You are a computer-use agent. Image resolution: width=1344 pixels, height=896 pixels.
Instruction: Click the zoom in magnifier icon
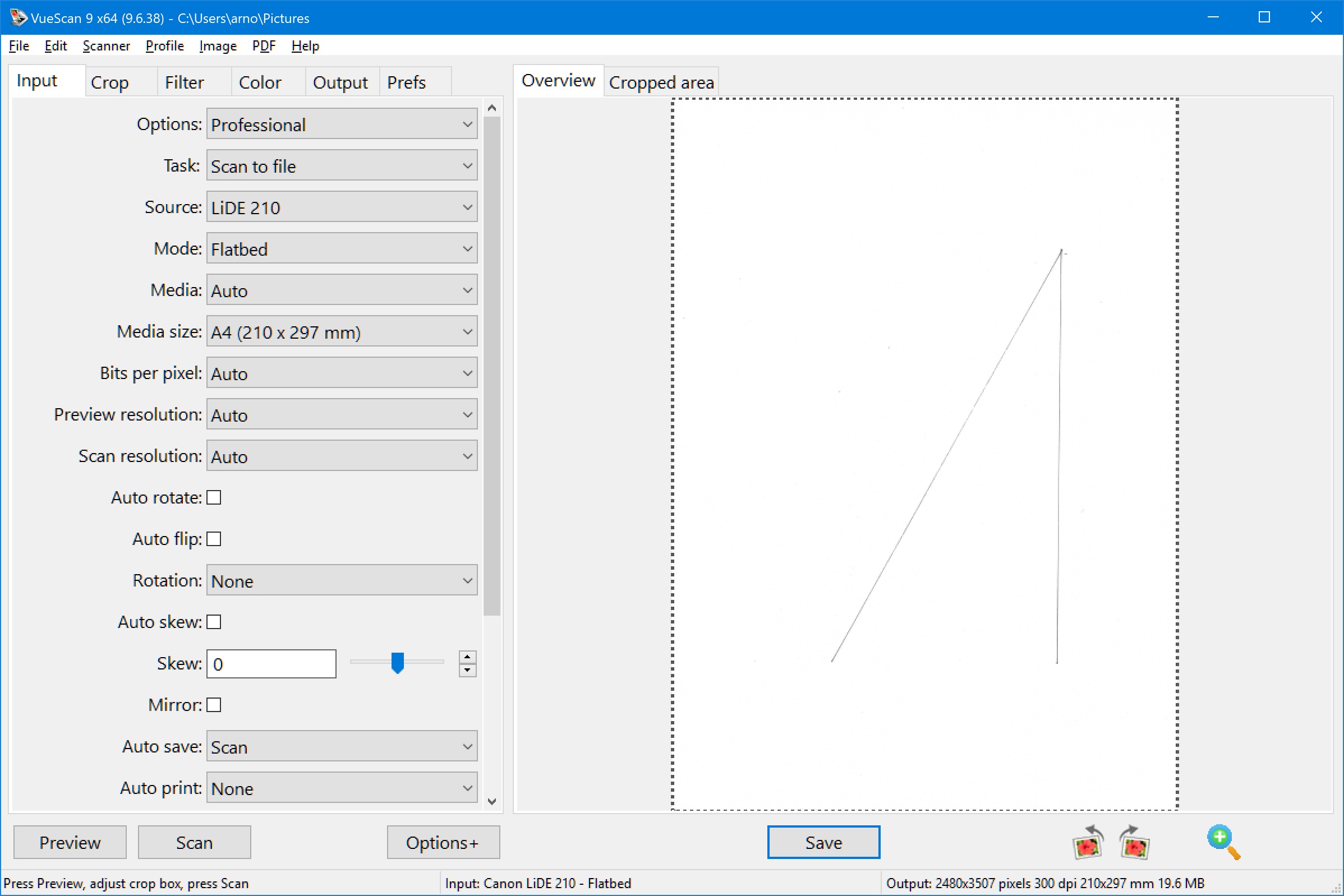(x=1223, y=841)
